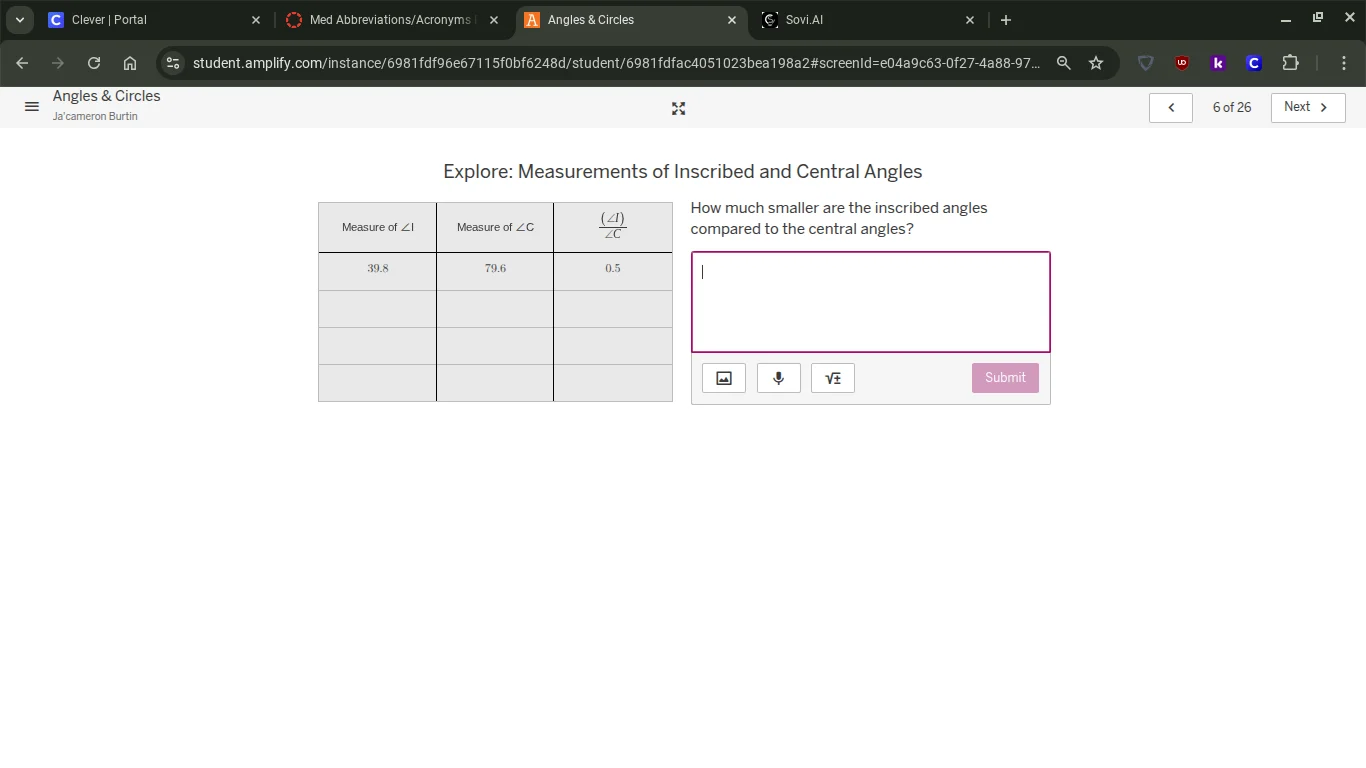
Task: Click the Submit button
Action: tap(1005, 377)
